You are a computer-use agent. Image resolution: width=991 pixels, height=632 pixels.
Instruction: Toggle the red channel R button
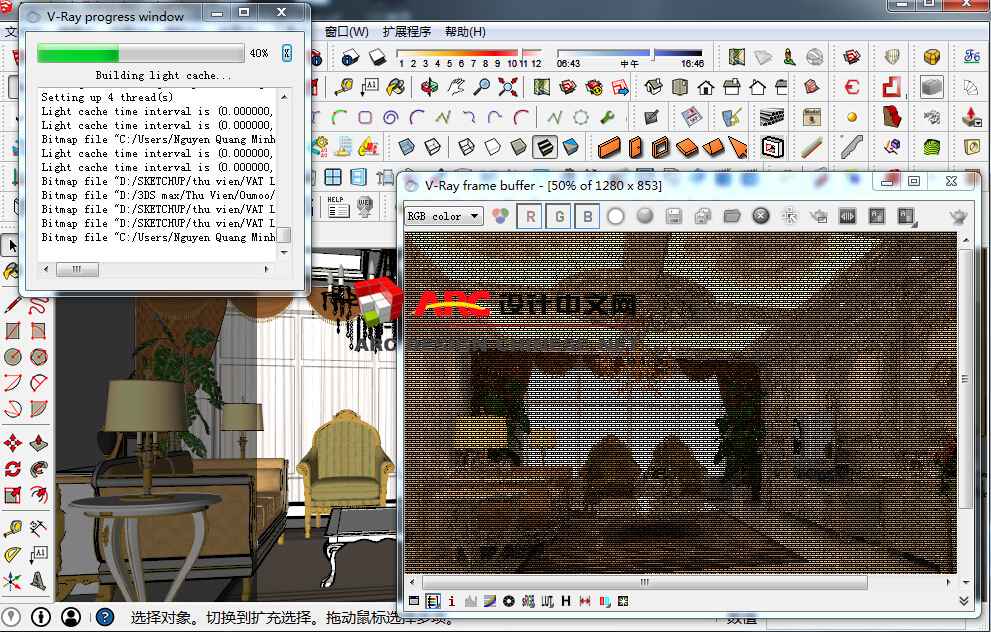tap(530, 217)
